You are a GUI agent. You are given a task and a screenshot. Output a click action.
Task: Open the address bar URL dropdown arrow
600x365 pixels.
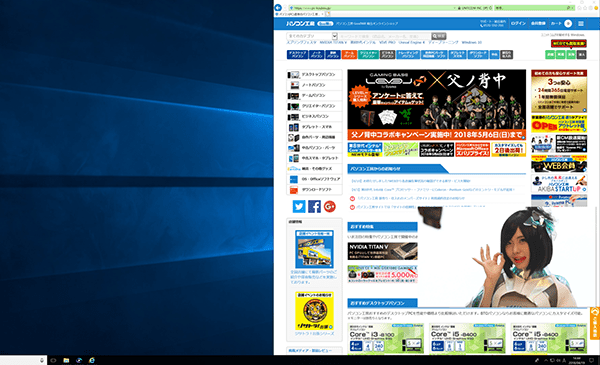click(x=454, y=8)
